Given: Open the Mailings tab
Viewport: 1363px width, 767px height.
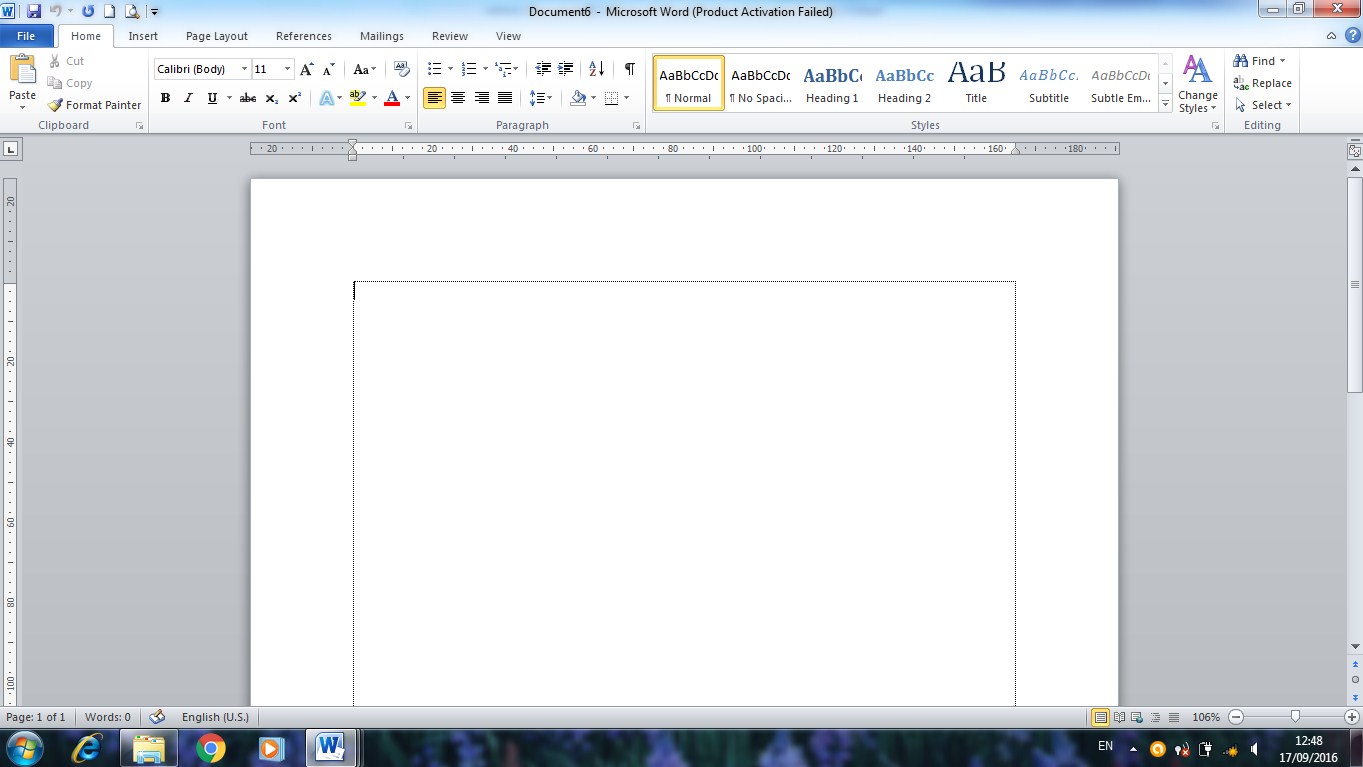Looking at the screenshot, I should [381, 35].
